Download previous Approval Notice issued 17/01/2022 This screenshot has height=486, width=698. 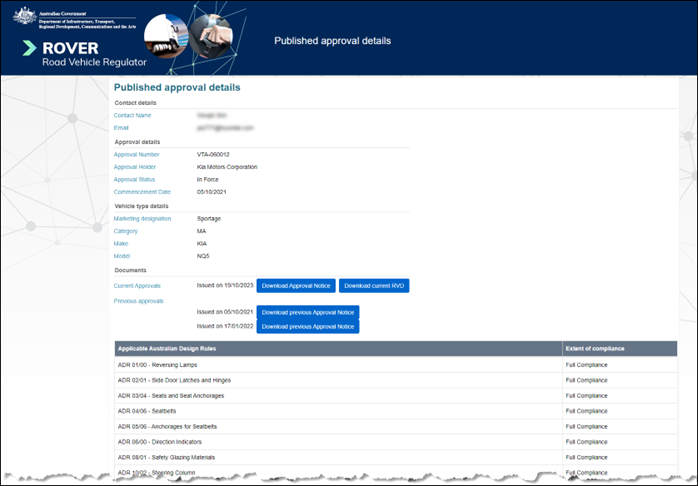click(308, 326)
